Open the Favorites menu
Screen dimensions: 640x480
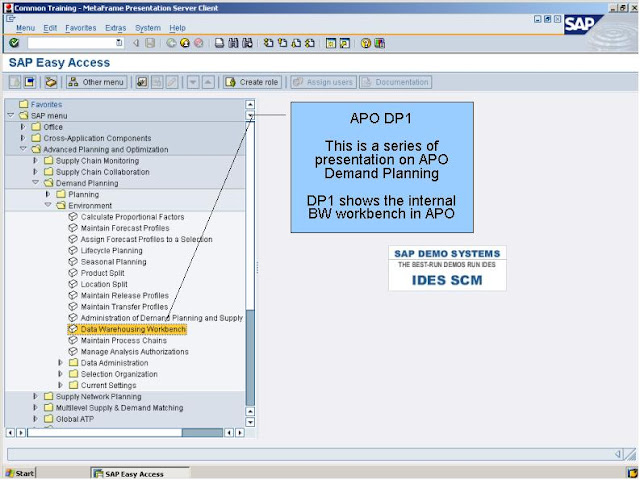[81, 28]
